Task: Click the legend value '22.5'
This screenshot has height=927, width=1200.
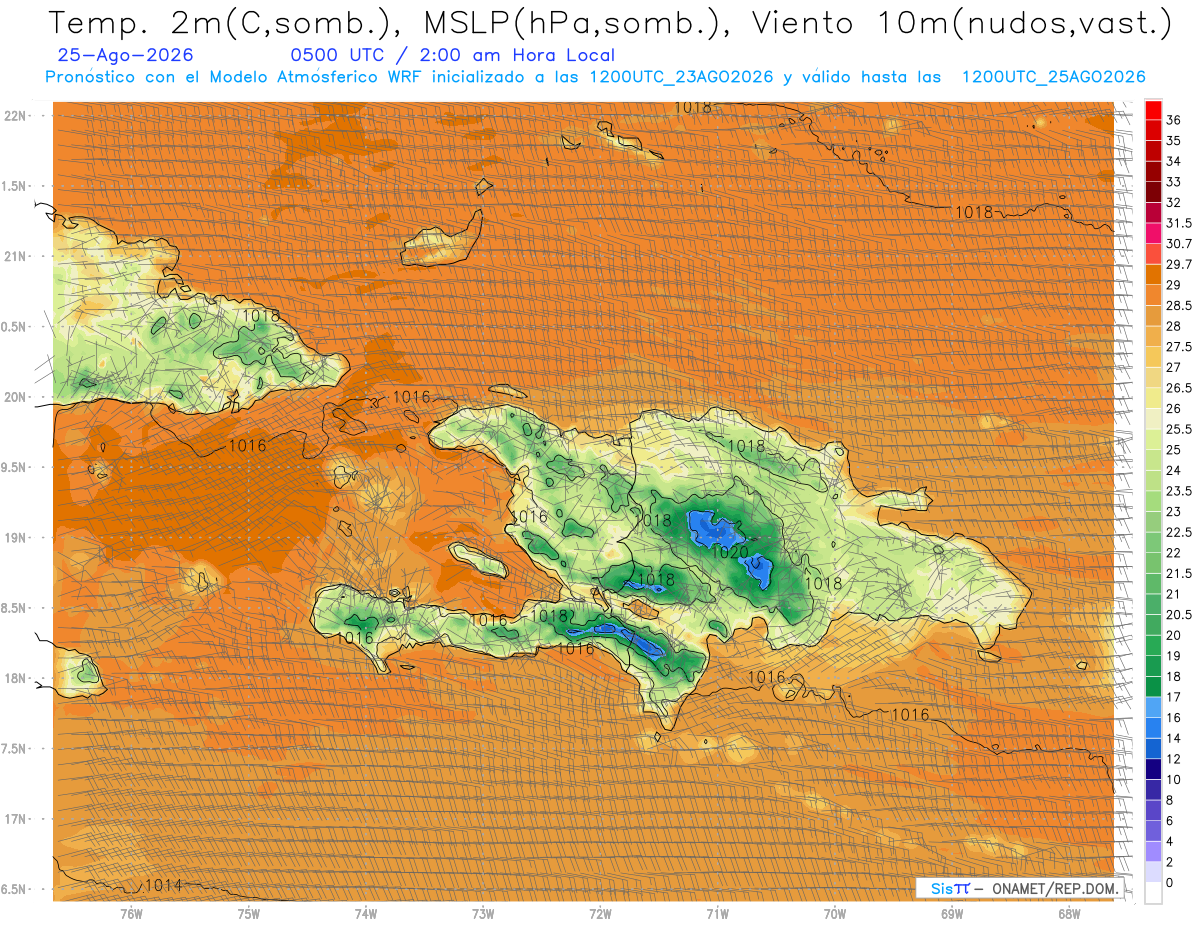Action: coord(1178,532)
